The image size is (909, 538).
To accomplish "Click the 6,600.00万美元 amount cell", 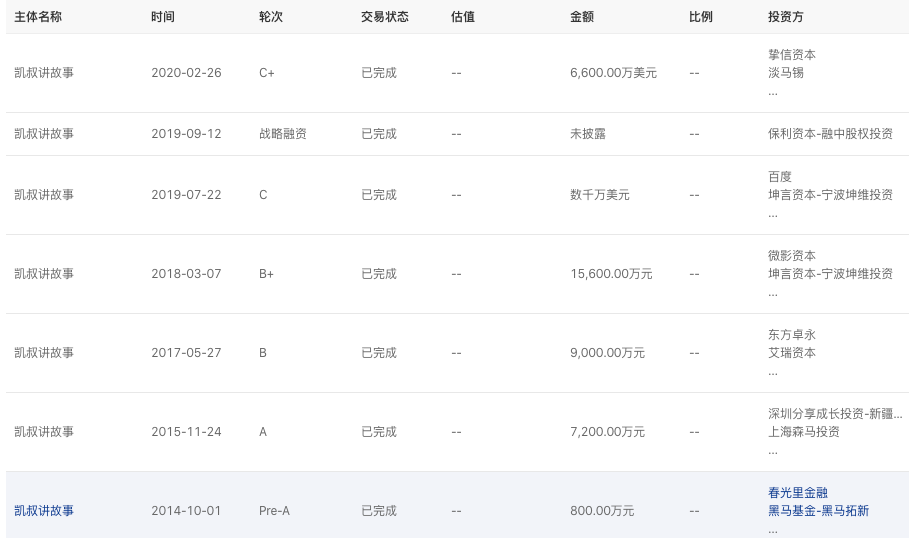I will click(x=613, y=73).
